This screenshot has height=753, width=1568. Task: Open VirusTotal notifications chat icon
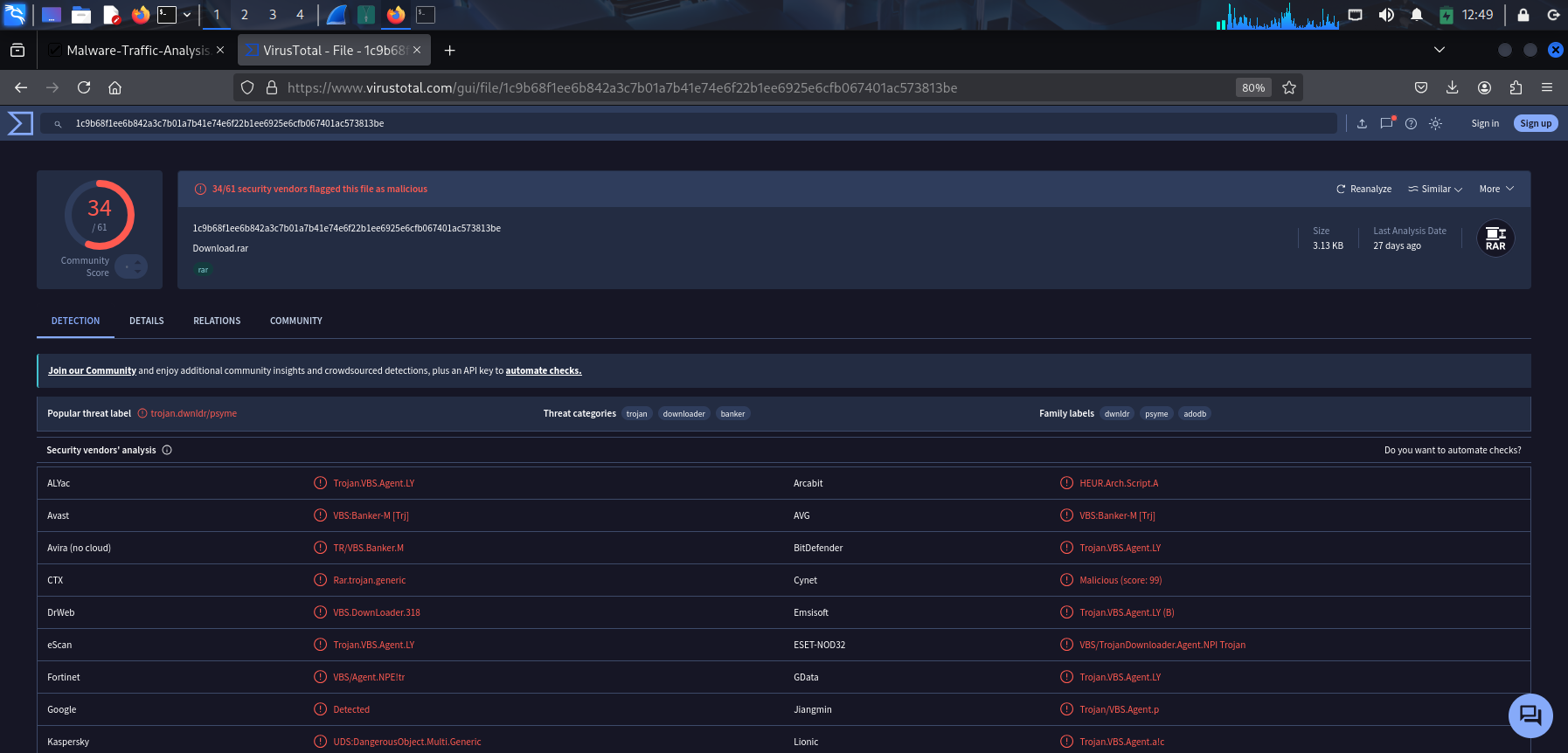pyautogui.click(x=1386, y=123)
